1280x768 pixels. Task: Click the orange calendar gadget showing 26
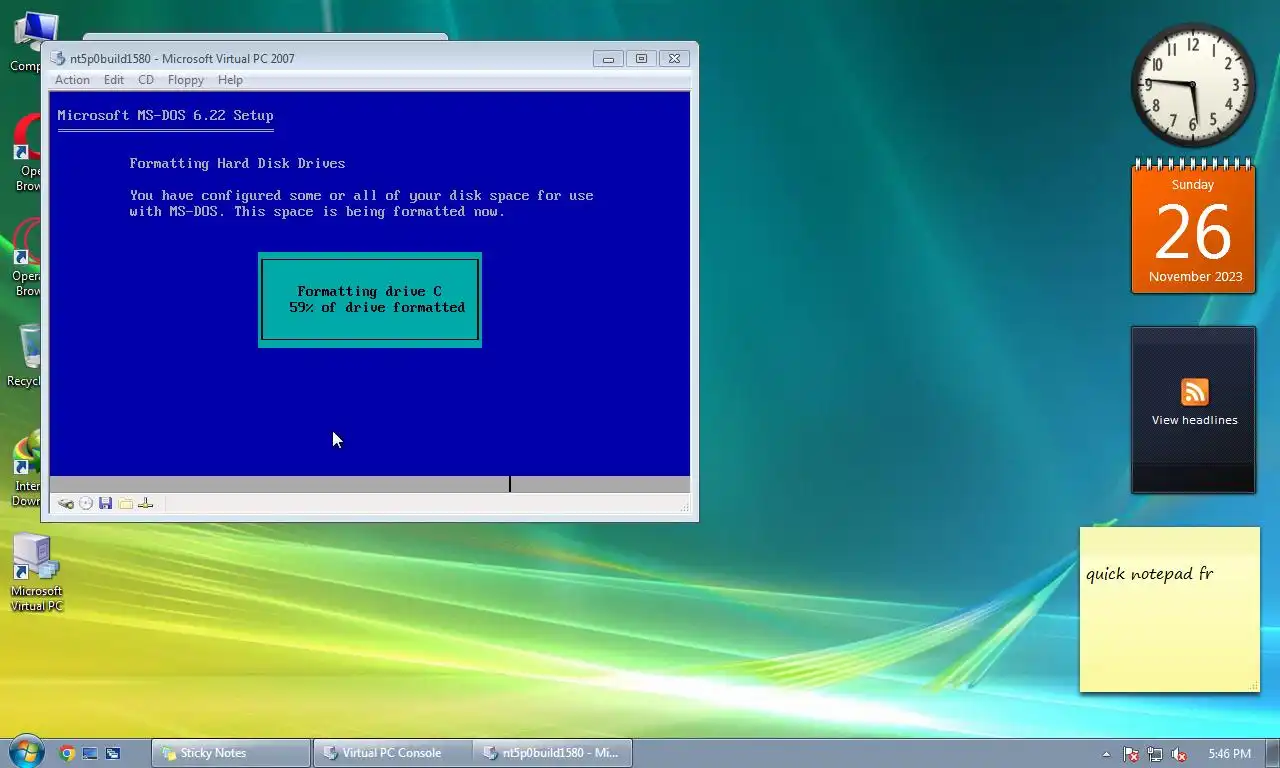pyautogui.click(x=1193, y=227)
